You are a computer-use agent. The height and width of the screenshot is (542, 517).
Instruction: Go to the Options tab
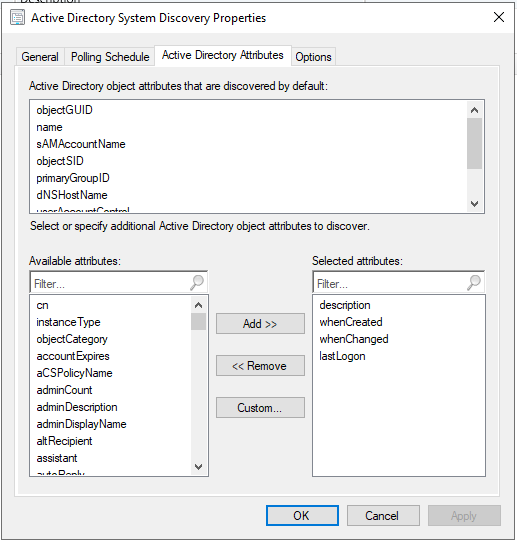point(313,57)
